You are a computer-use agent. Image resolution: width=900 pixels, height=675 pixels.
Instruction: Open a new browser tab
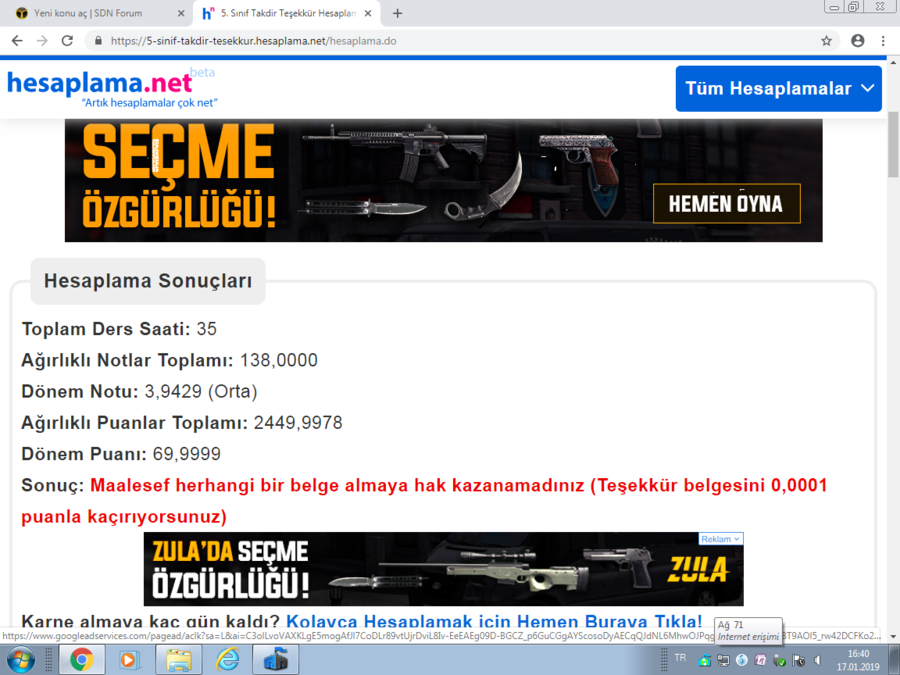click(397, 13)
